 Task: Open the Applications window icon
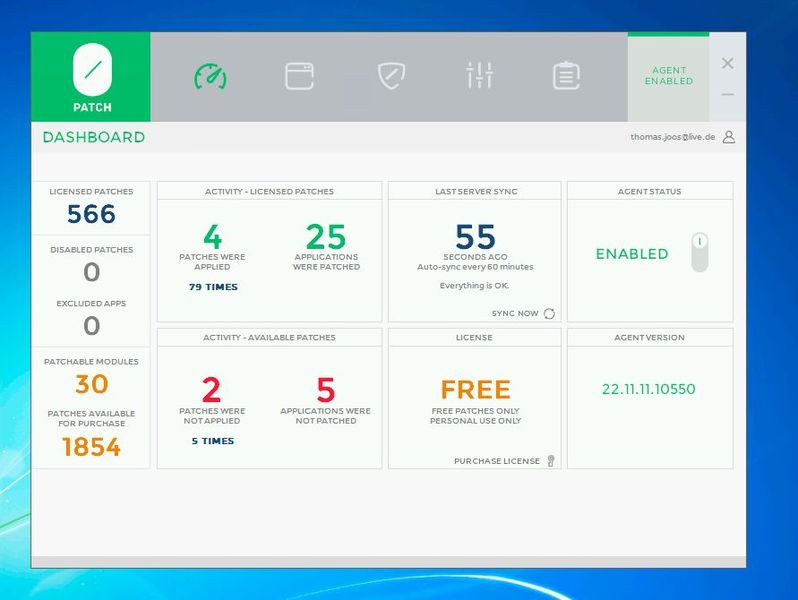click(x=299, y=76)
